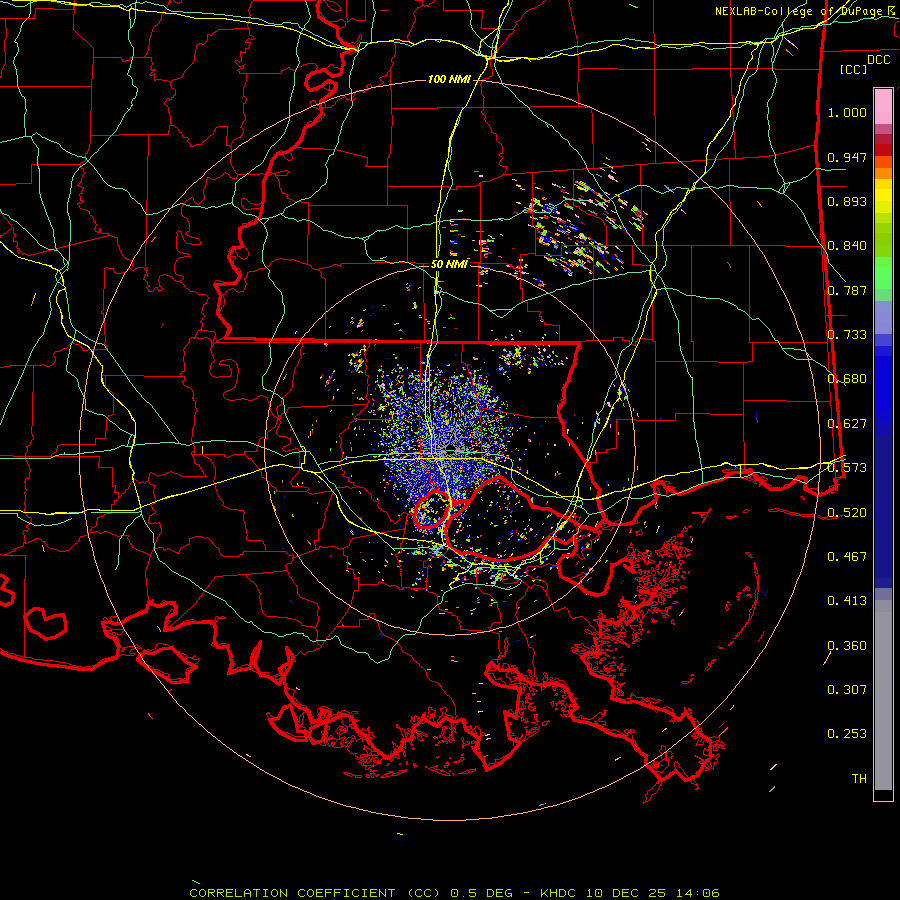Click the 0.5 DEG elevation text
The width and height of the screenshot is (900, 900).
(480, 893)
